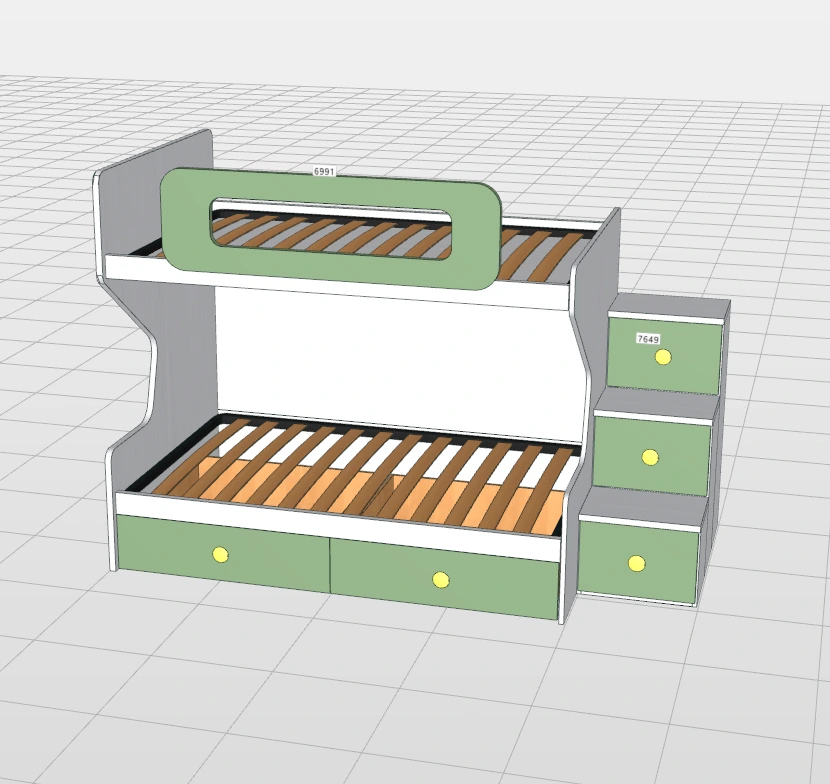Select yellow knob on middle stair drawer
830x784 pixels.
[649, 457]
